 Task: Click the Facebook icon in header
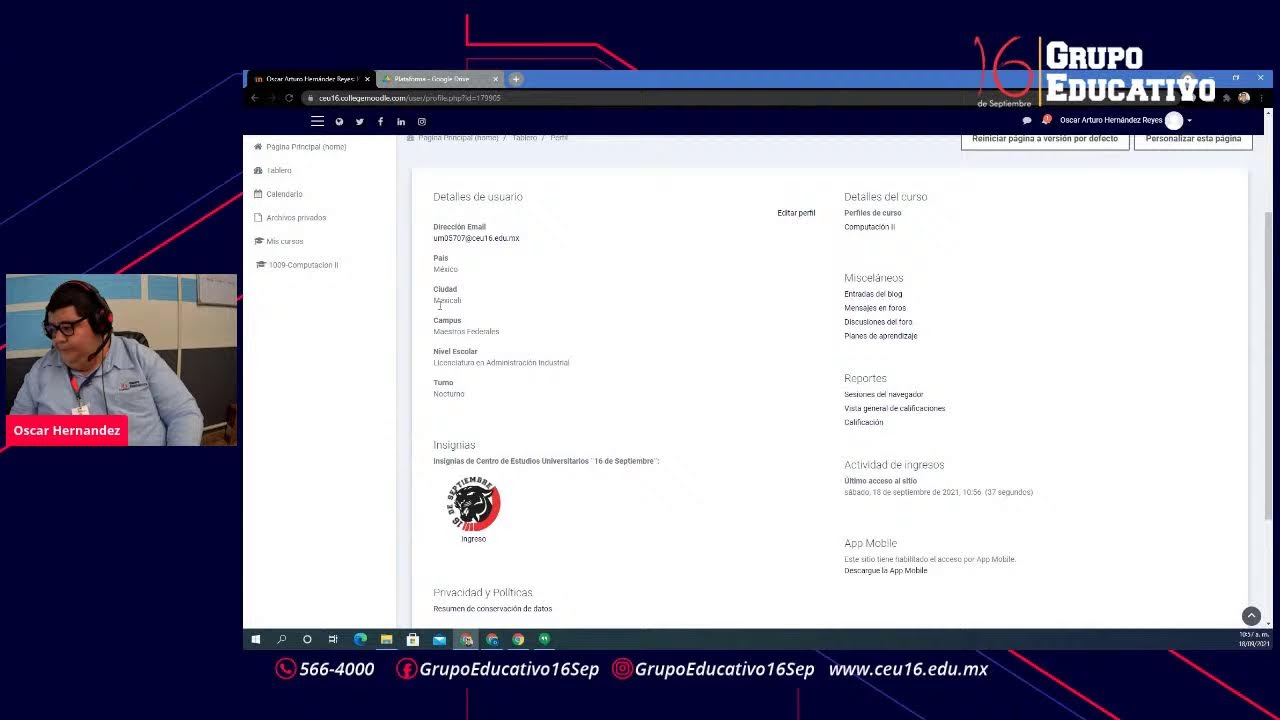point(380,122)
